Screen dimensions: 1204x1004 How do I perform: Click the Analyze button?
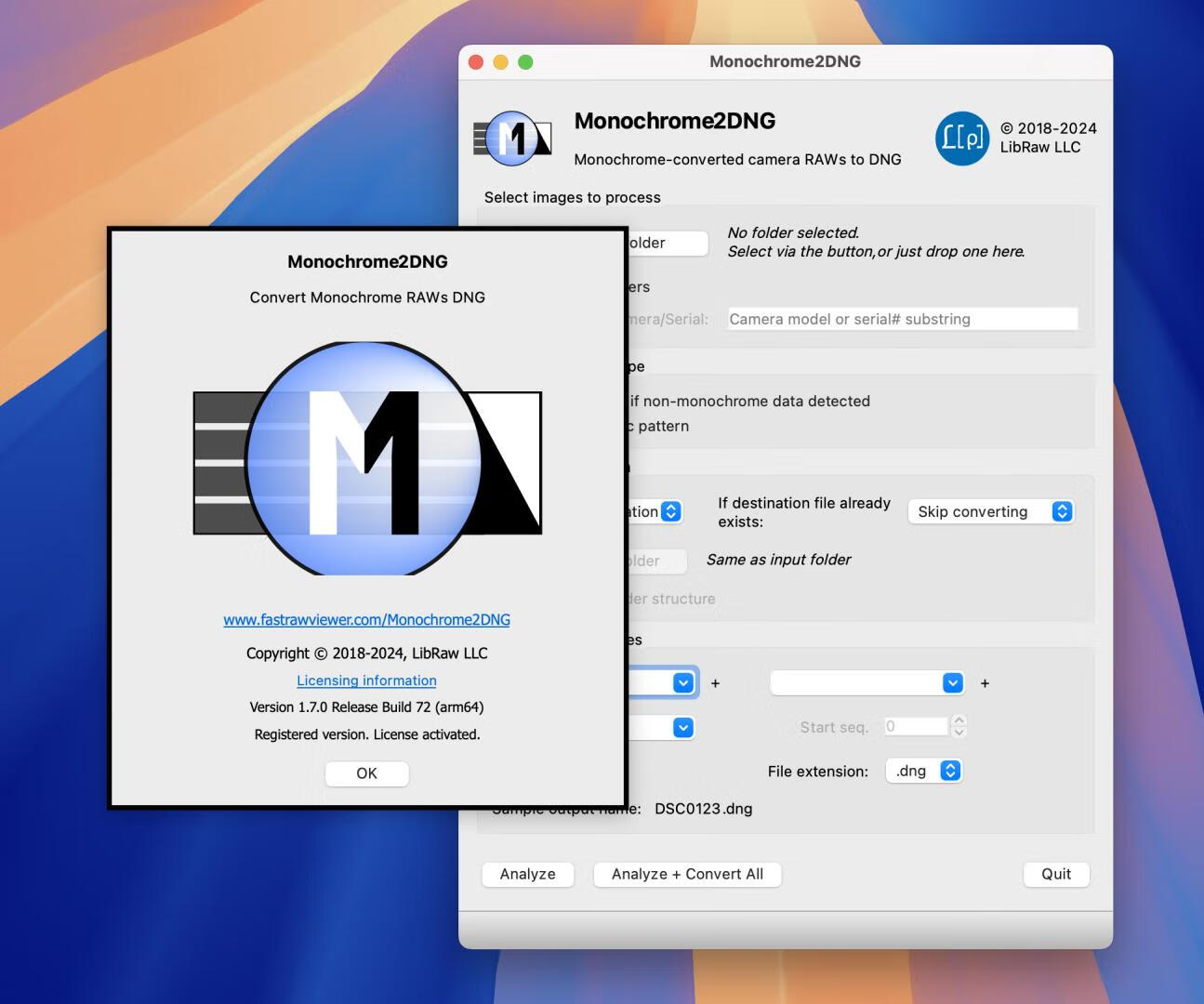click(x=527, y=874)
